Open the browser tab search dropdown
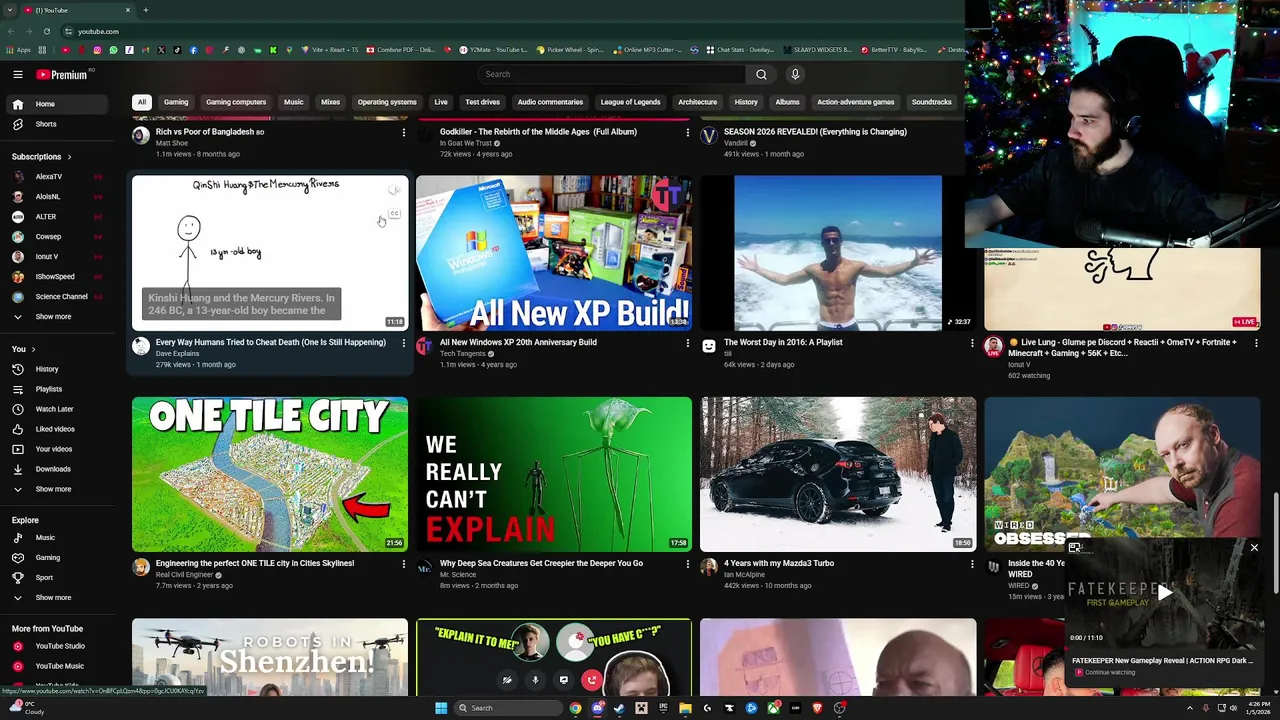Image resolution: width=1280 pixels, height=720 pixels. click(10, 10)
